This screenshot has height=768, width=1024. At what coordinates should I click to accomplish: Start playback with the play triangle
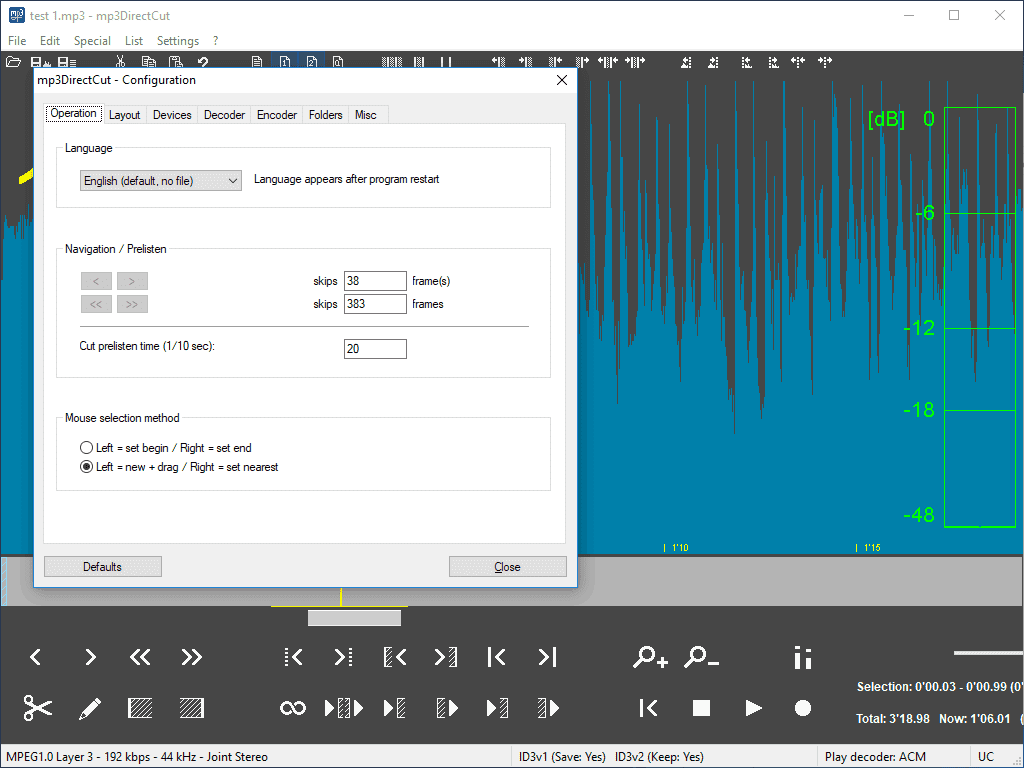pos(754,708)
